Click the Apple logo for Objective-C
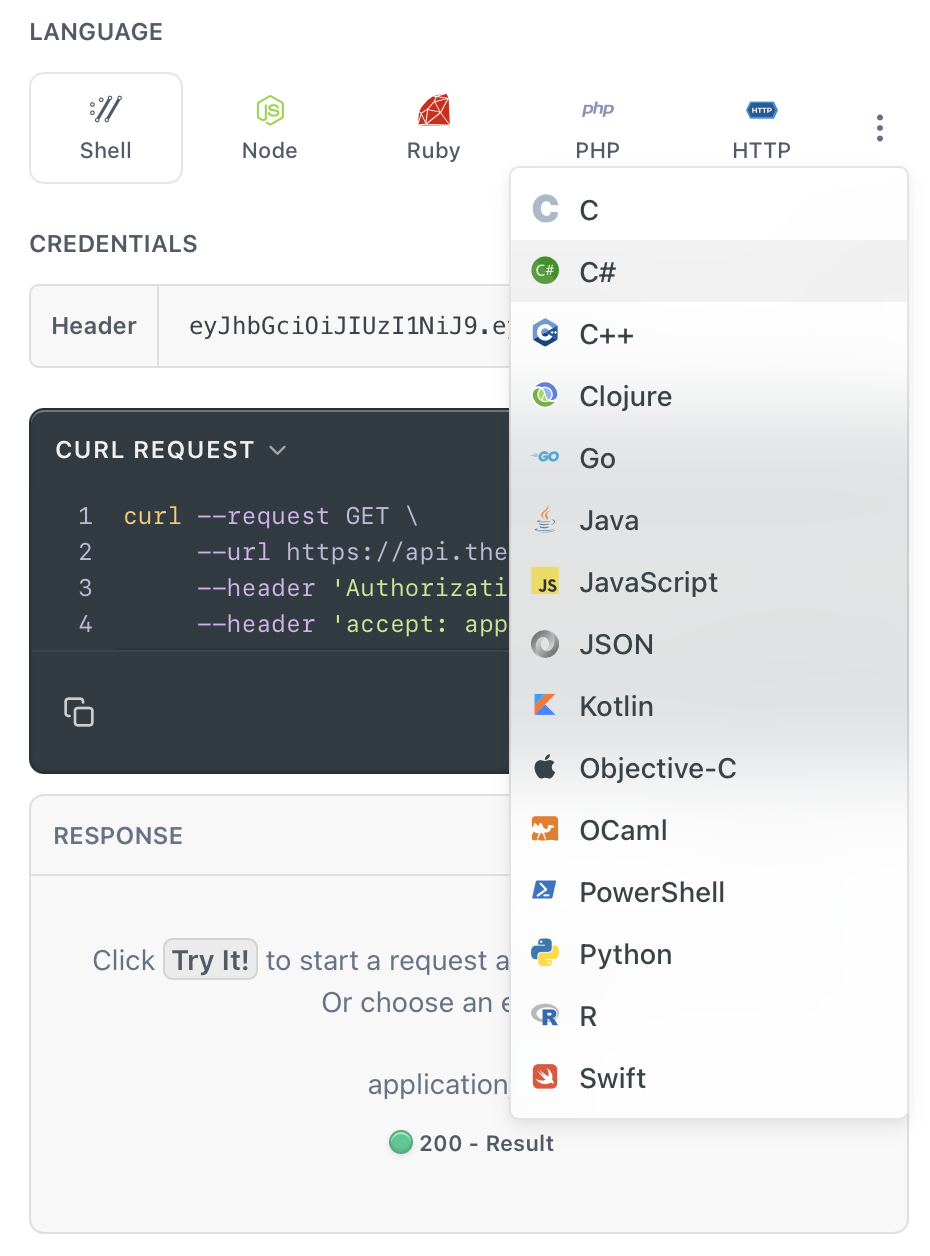 click(545, 767)
